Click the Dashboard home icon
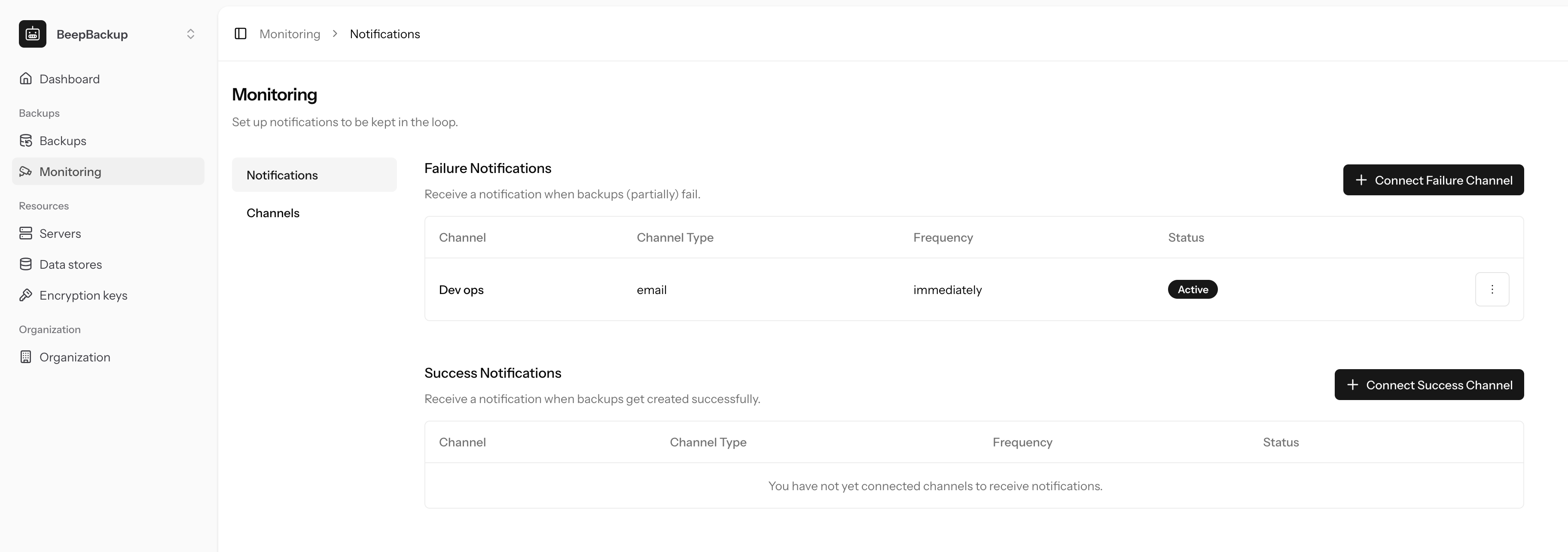 [26, 79]
